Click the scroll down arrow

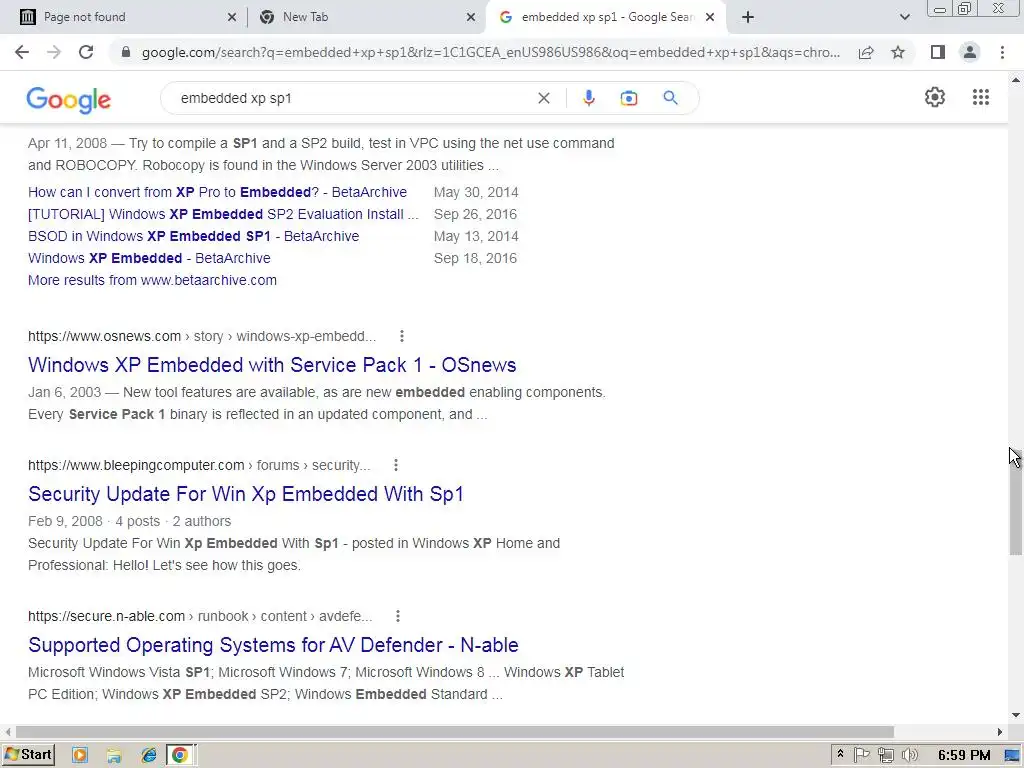1016,715
